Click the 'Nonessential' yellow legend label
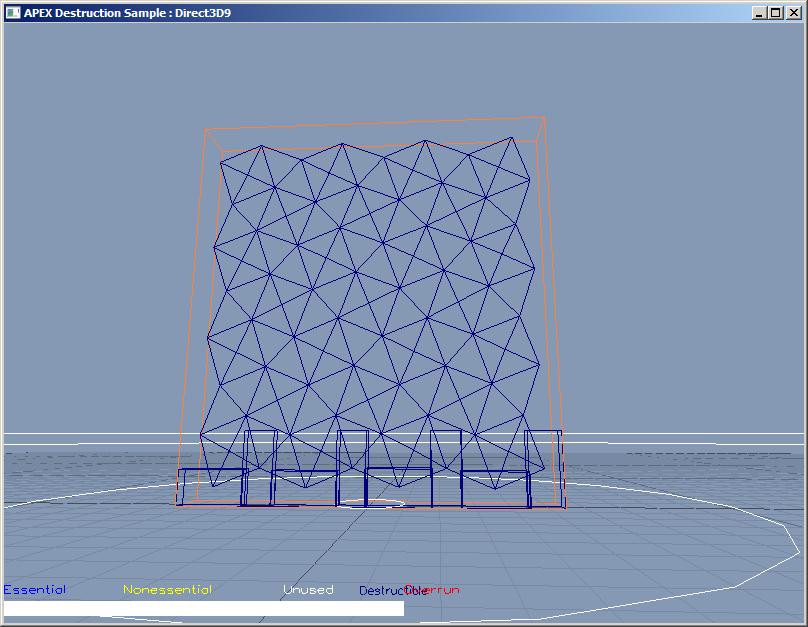808x627 pixels. pos(167,589)
